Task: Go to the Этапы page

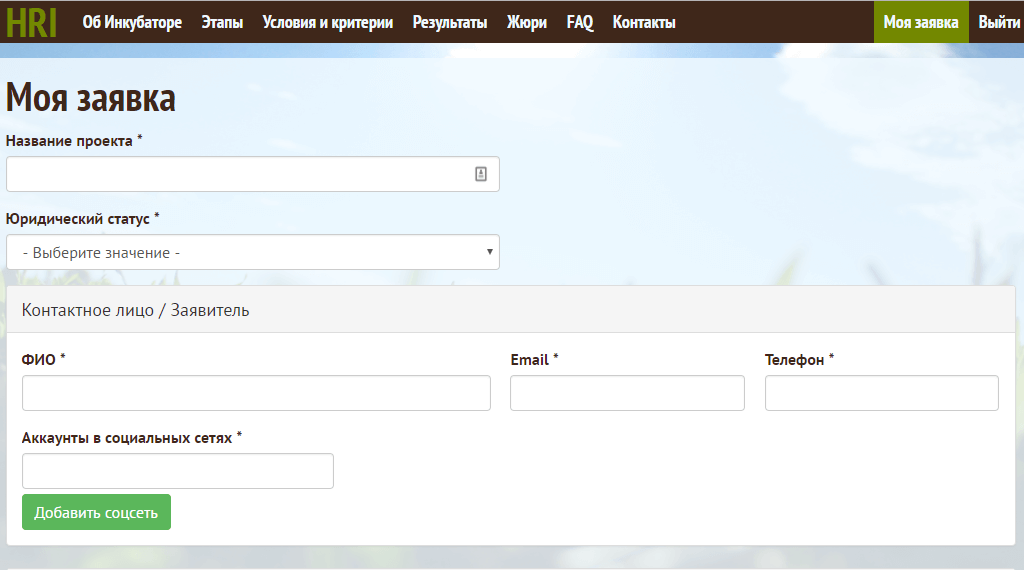Action: tap(222, 22)
